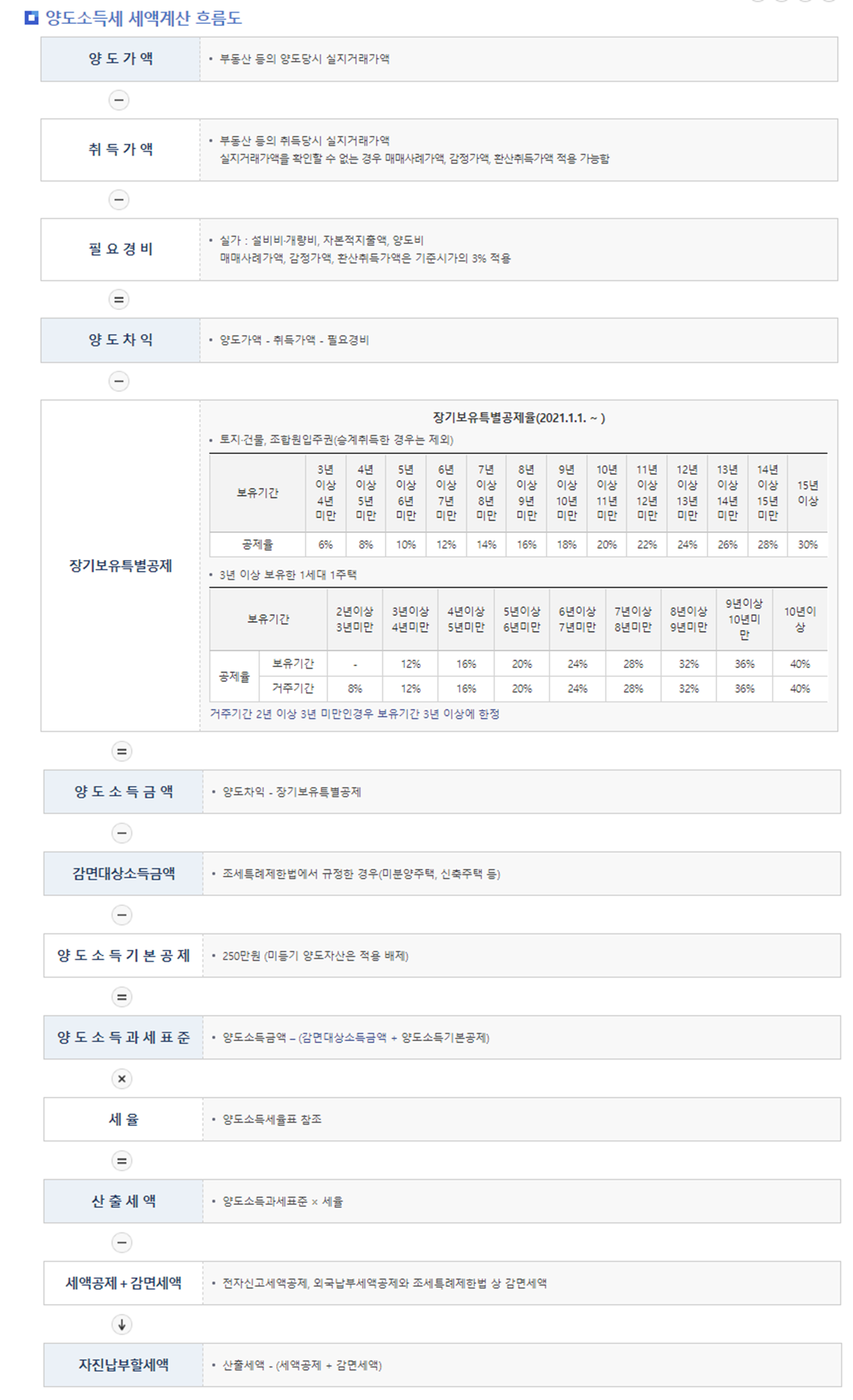
Task: Select the 양도소득과세표준 label box
Action: (123, 1038)
